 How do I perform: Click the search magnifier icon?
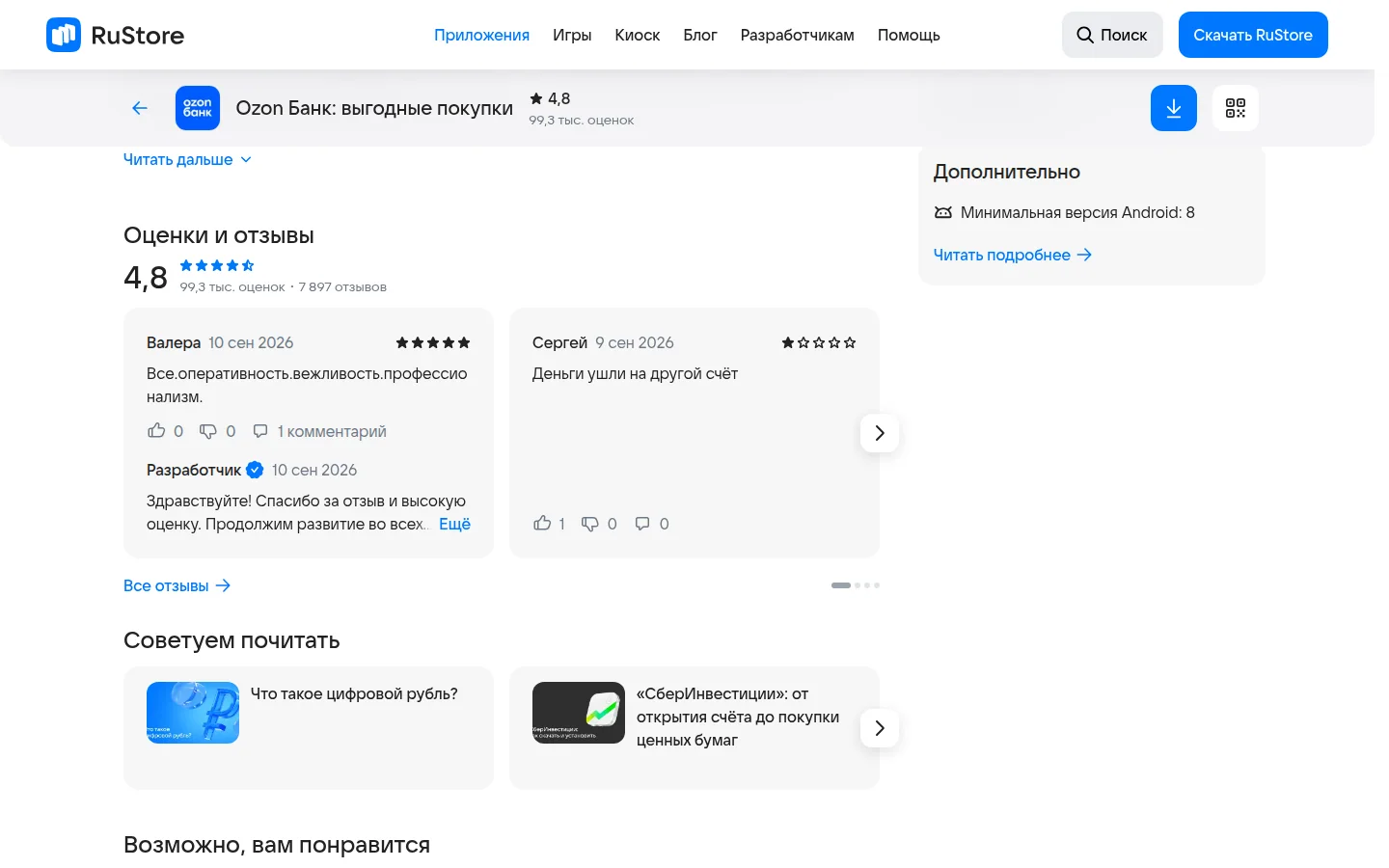[x=1085, y=35]
